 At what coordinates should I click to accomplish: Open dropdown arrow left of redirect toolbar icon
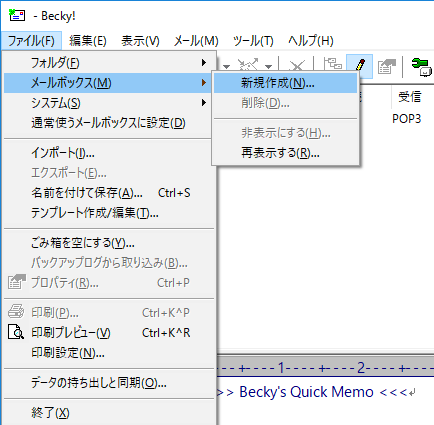pos(227,67)
